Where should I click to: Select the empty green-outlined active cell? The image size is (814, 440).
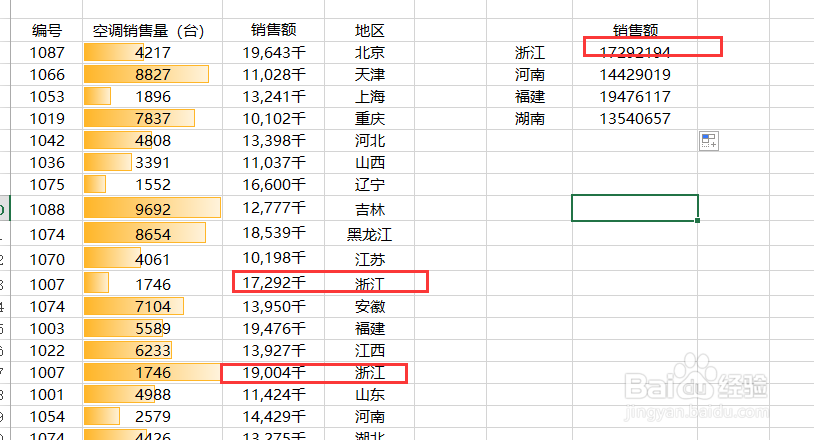click(635, 208)
